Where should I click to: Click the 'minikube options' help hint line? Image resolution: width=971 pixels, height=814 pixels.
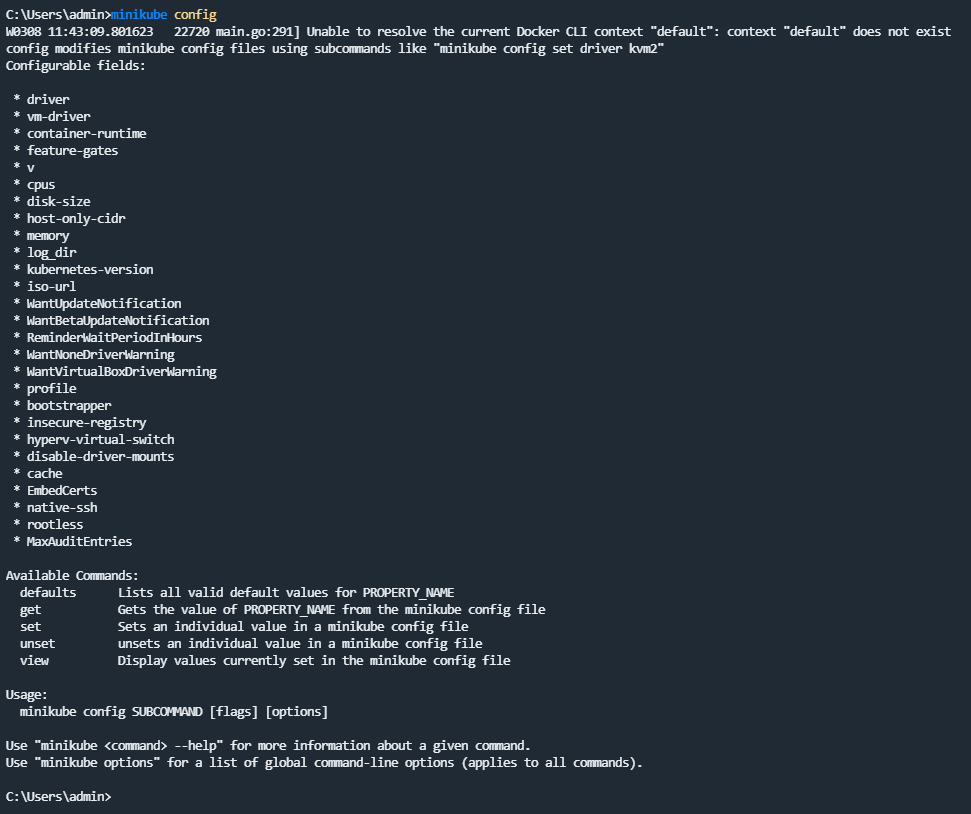[x=324, y=763]
